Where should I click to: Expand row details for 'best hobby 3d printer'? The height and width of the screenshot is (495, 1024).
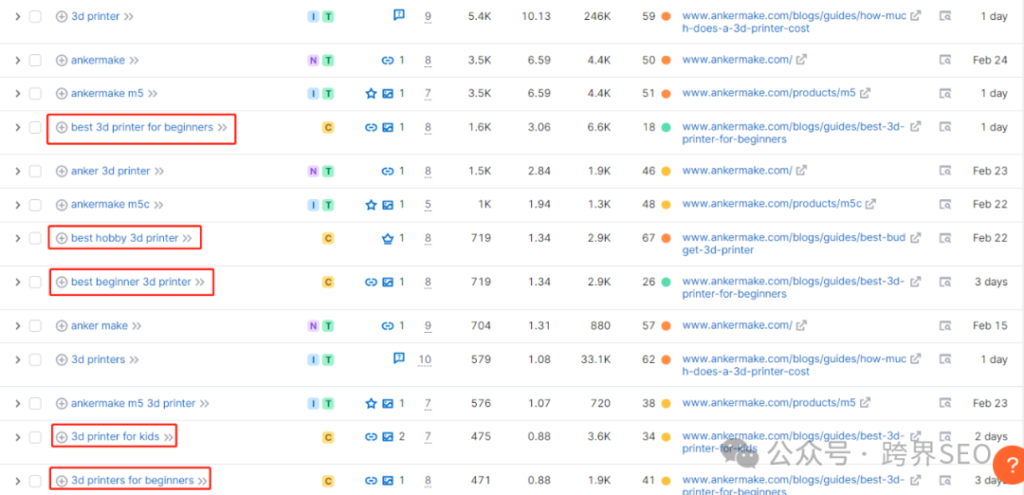pyautogui.click(x=18, y=238)
